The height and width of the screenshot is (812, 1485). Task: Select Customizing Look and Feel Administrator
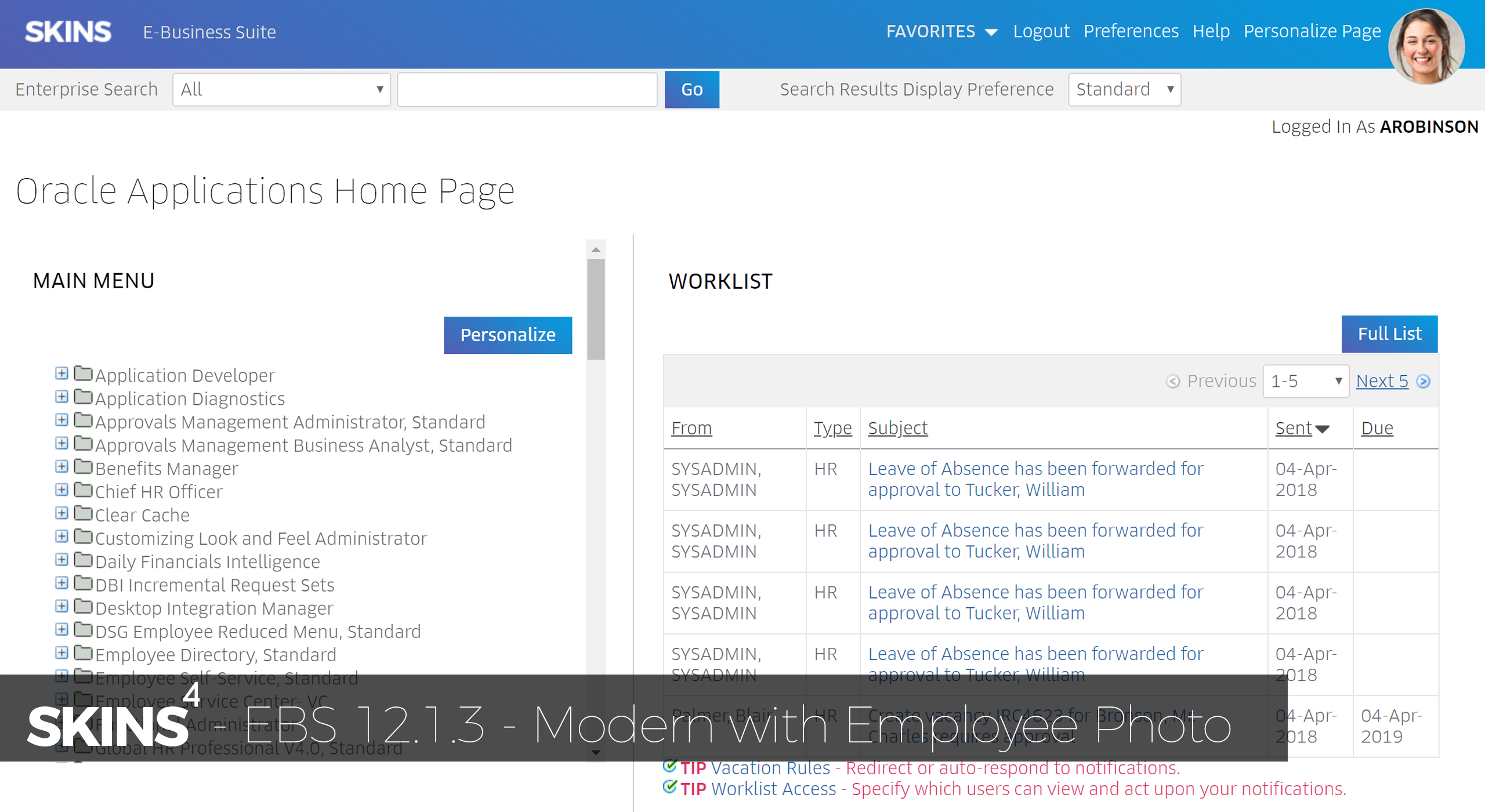coord(261,538)
